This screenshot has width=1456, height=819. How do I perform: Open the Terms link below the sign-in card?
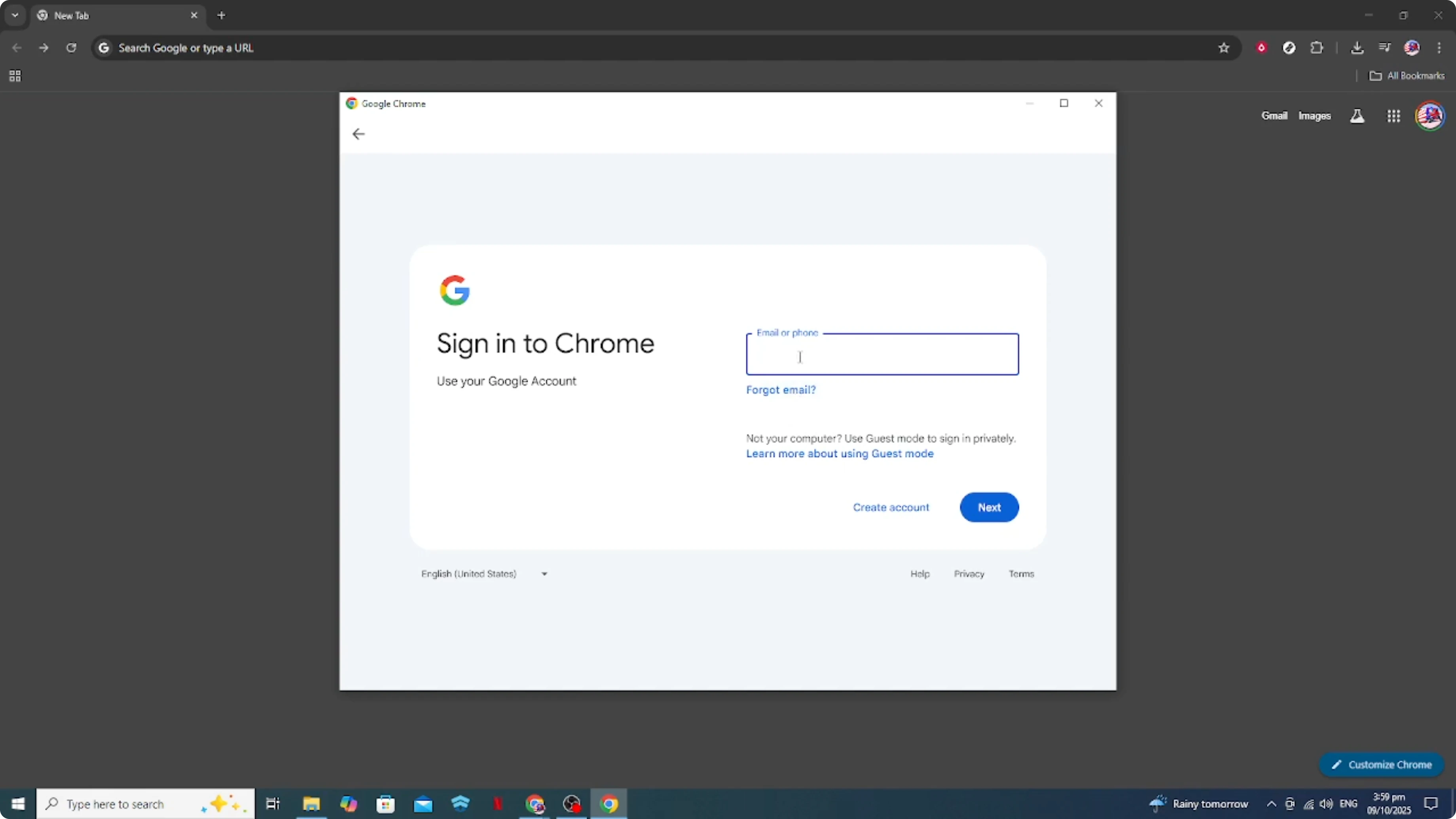(1021, 574)
